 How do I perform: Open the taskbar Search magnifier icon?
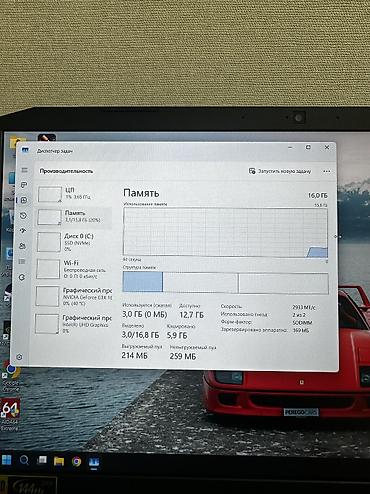(24, 460)
